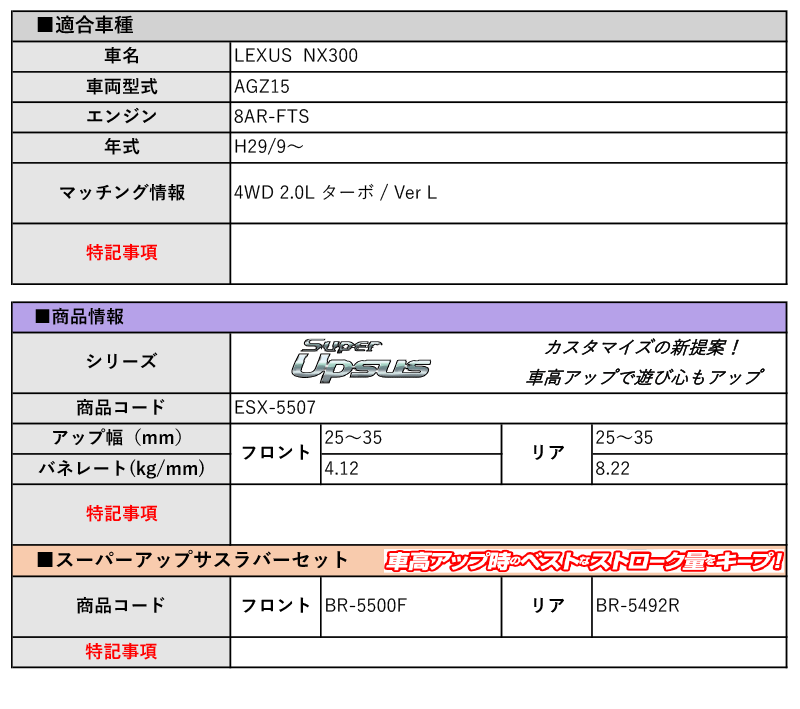Select the バネレート(kg/mm) label cell
Viewport: 800px width, 709px height.
121,469
